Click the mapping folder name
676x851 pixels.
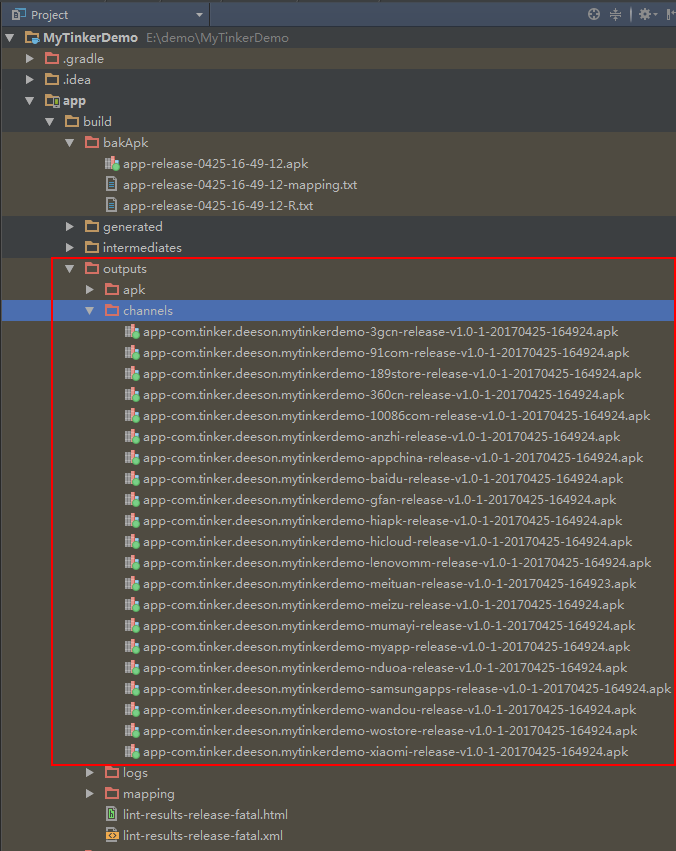[149, 794]
